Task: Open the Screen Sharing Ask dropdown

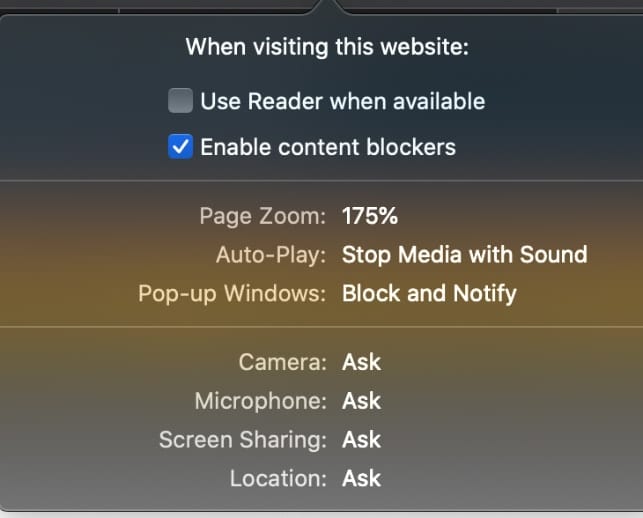Action: 361,440
